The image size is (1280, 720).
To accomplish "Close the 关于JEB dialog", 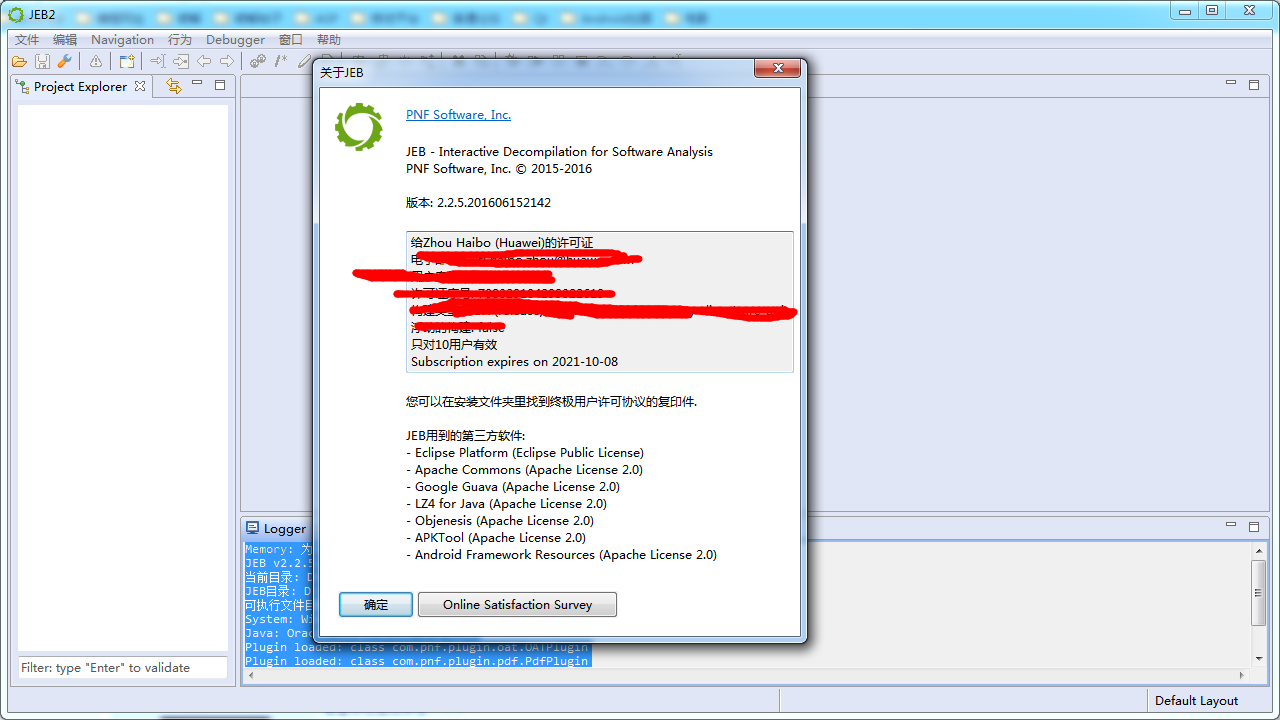I will coord(777,68).
